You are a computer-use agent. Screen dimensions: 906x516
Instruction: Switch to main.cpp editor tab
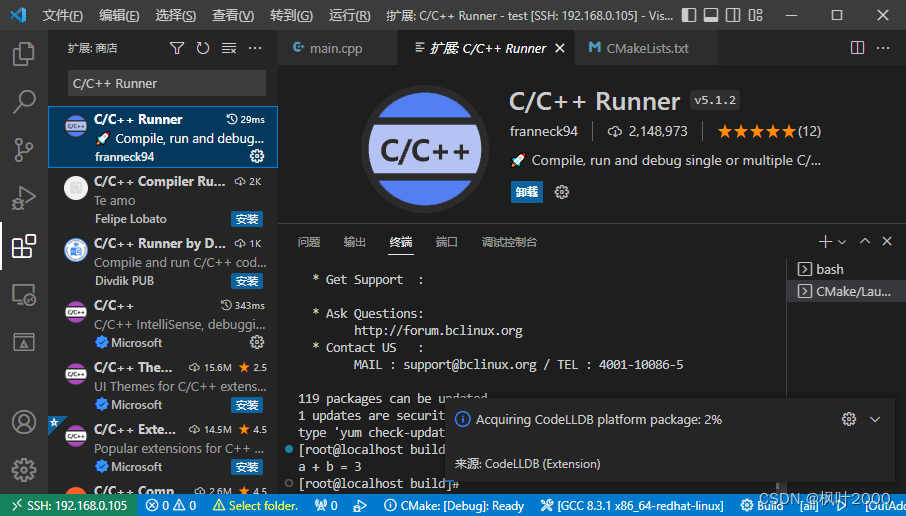(337, 48)
